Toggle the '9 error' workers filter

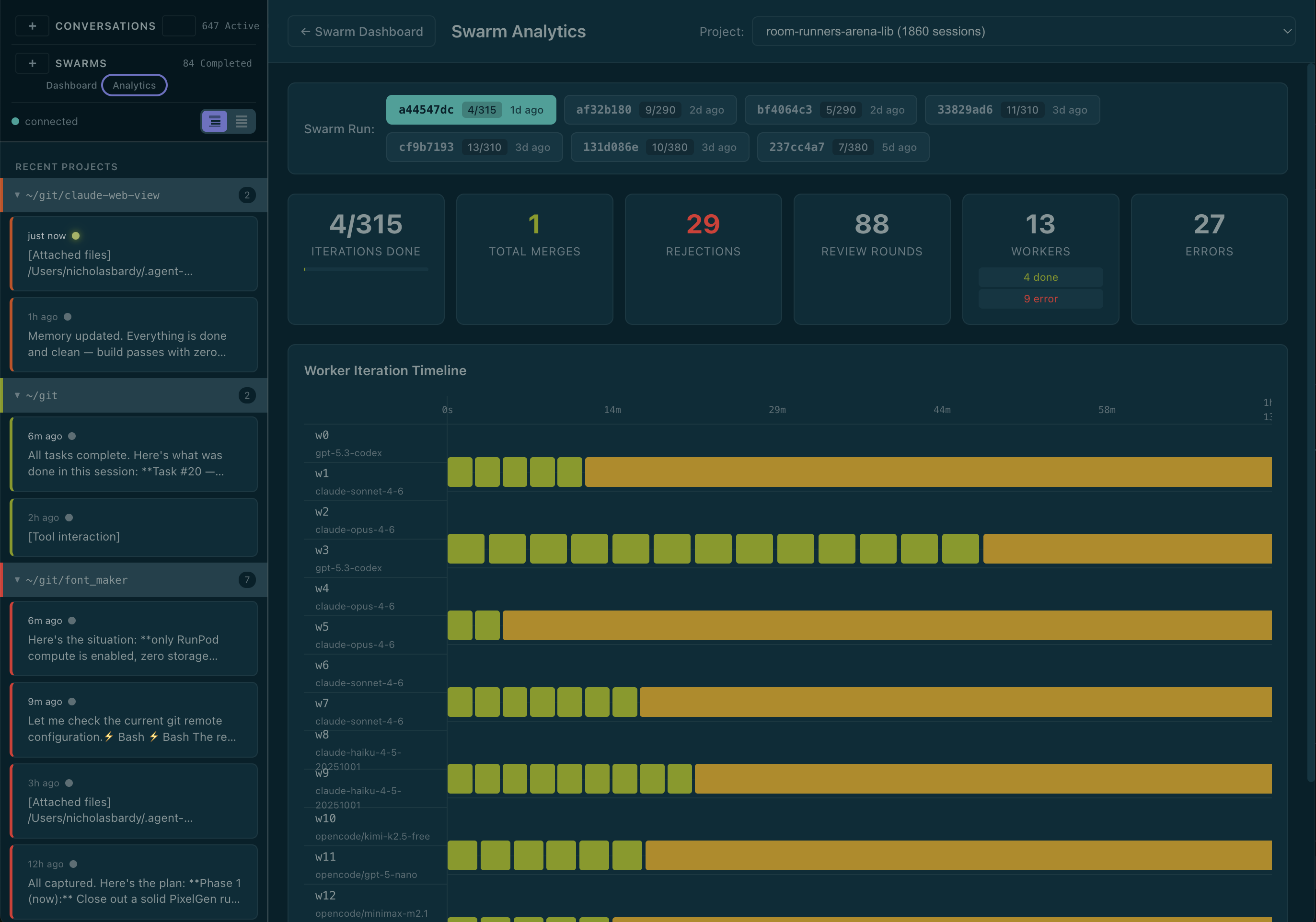(x=1040, y=298)
